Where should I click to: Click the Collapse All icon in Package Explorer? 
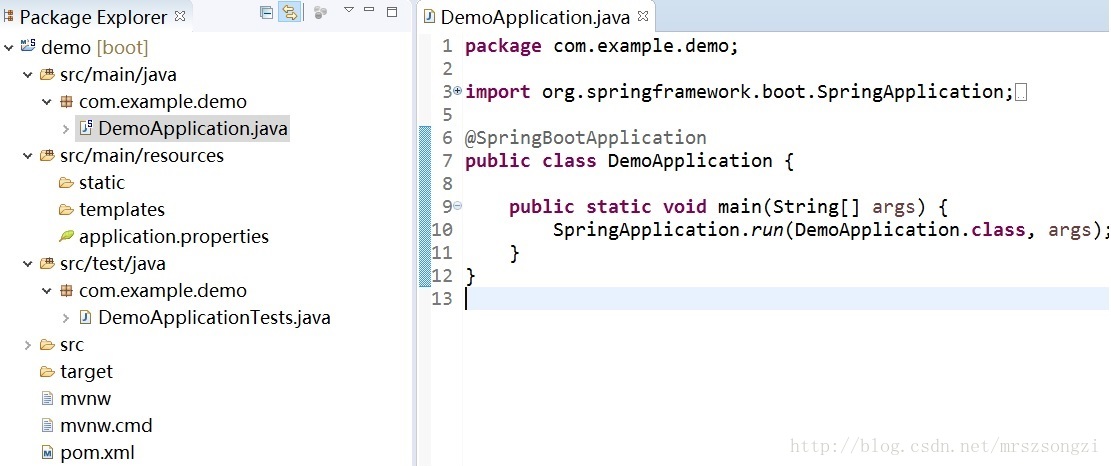tap(266, 13)
